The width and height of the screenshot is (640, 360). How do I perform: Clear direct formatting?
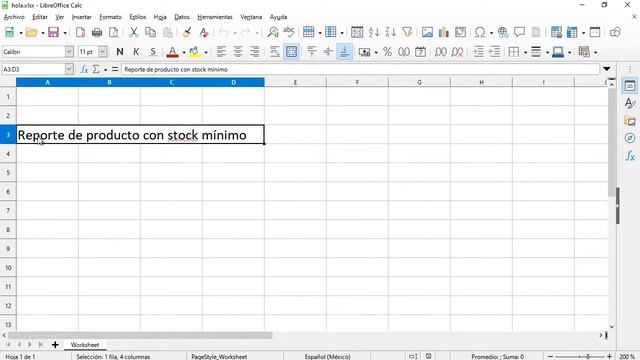[x=204, y=32]
